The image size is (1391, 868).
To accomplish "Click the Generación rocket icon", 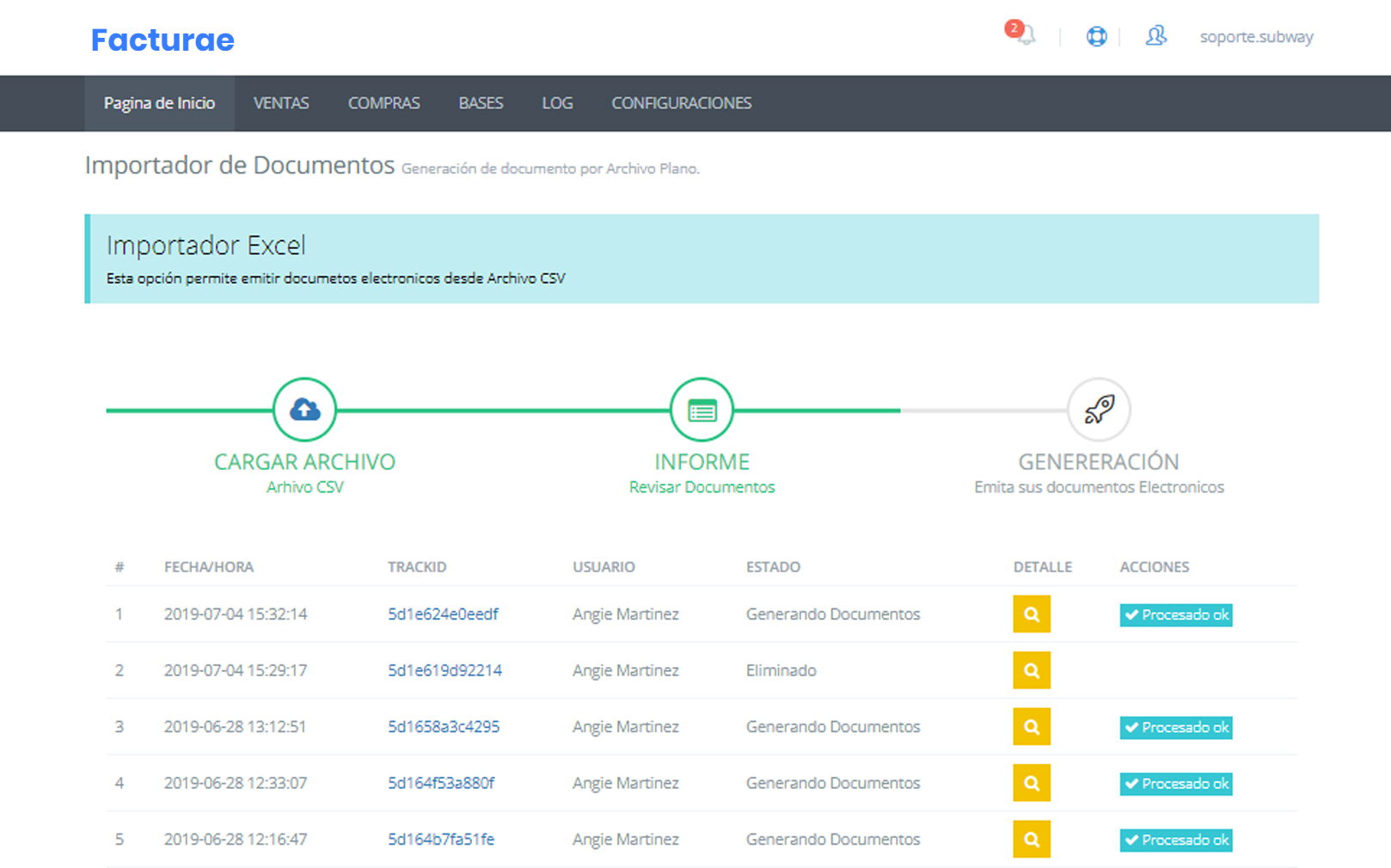I will click(1099, 410).
